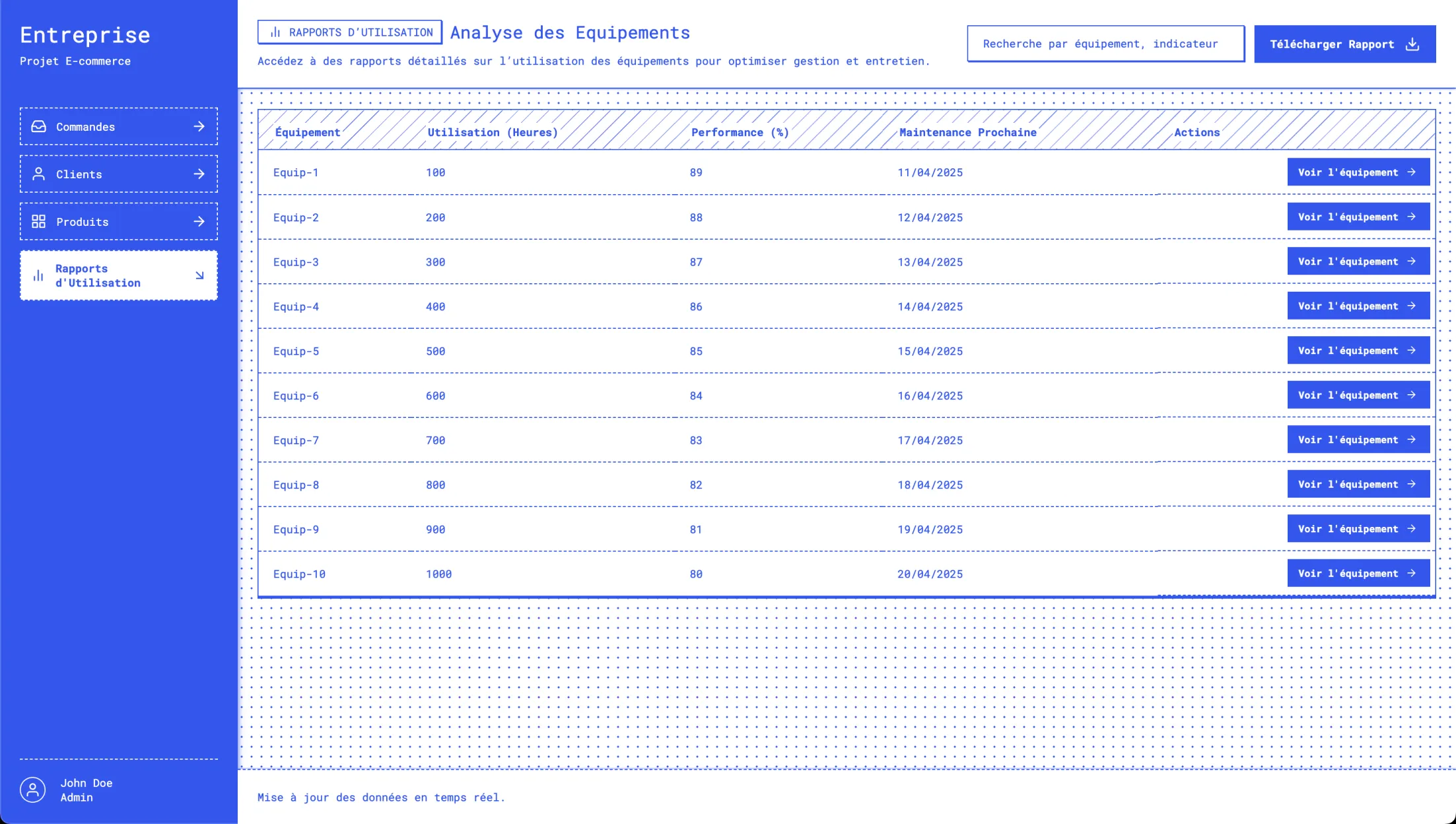Click the bar chart icon in the Rapports sidebar item

click(38, 275)
